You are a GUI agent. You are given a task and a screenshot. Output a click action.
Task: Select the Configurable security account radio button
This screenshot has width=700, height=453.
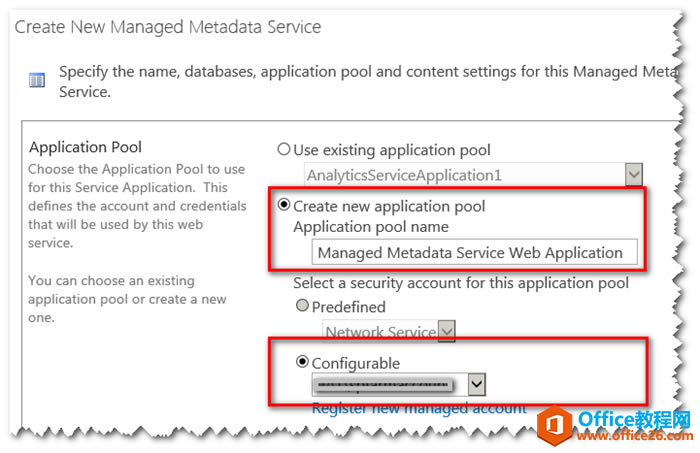point(302,362)
